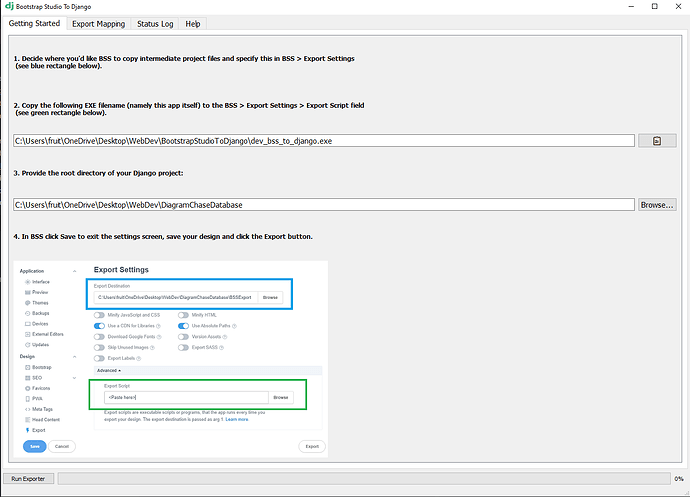Screen dimensions: 690x497
Task: Click the External Editors icon in the settings picture
Action: [x=28, y=335]
